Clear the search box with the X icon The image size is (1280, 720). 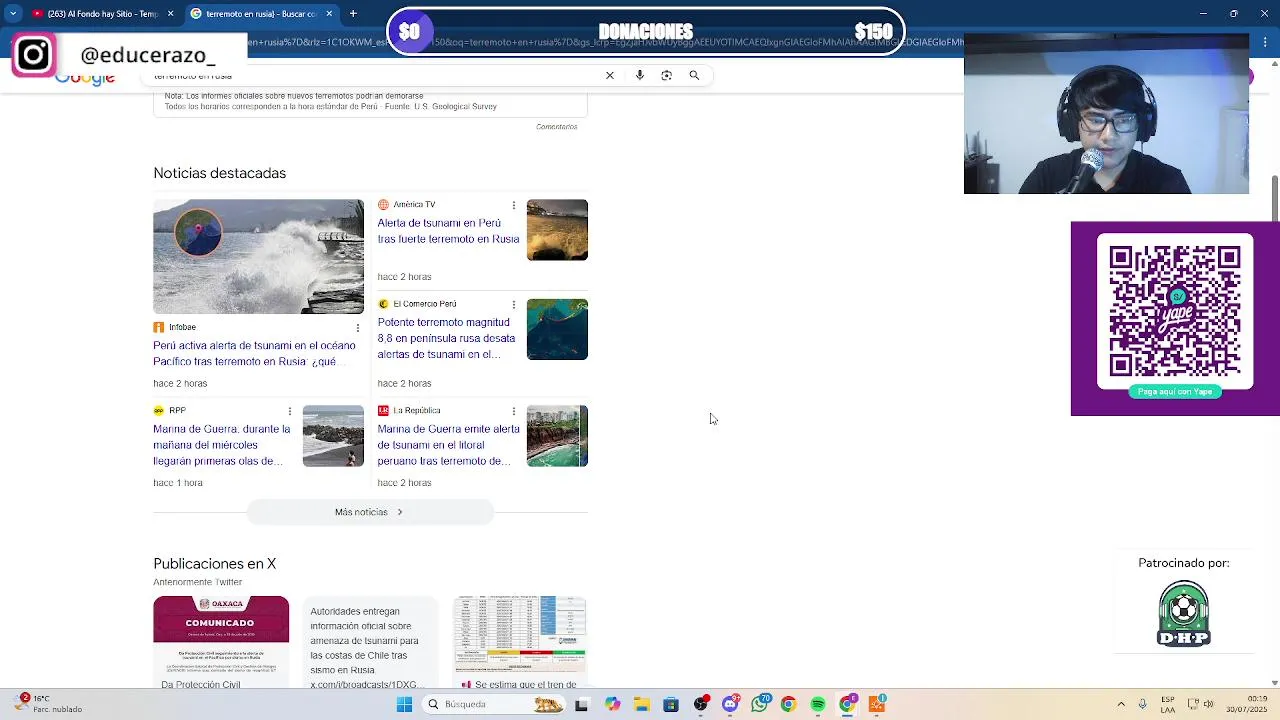(610, 75)
